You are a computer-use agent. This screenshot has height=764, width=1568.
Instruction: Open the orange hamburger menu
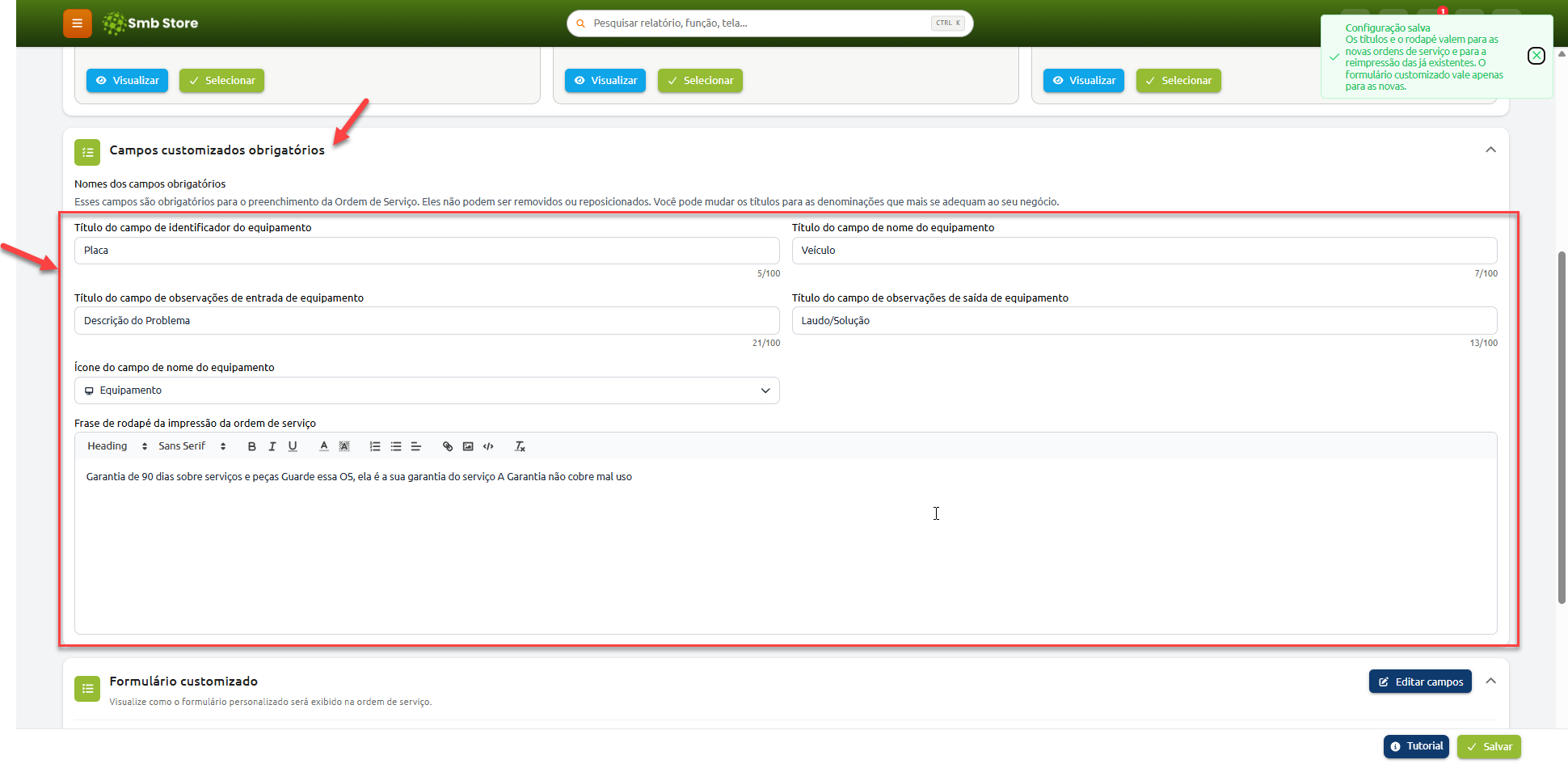78,23
